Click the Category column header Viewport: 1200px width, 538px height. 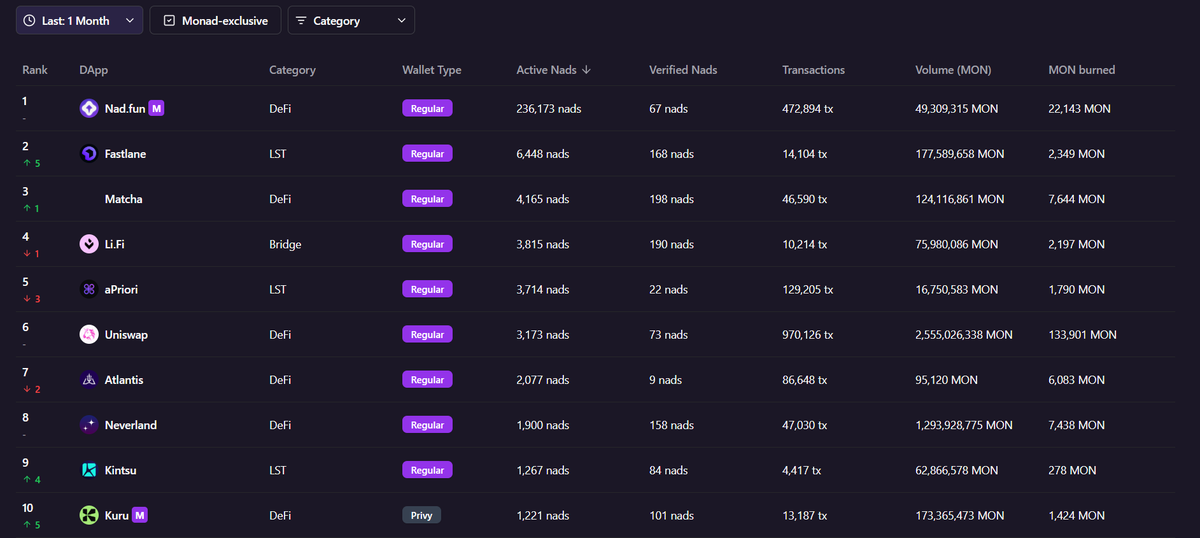(x=292, y=70)
